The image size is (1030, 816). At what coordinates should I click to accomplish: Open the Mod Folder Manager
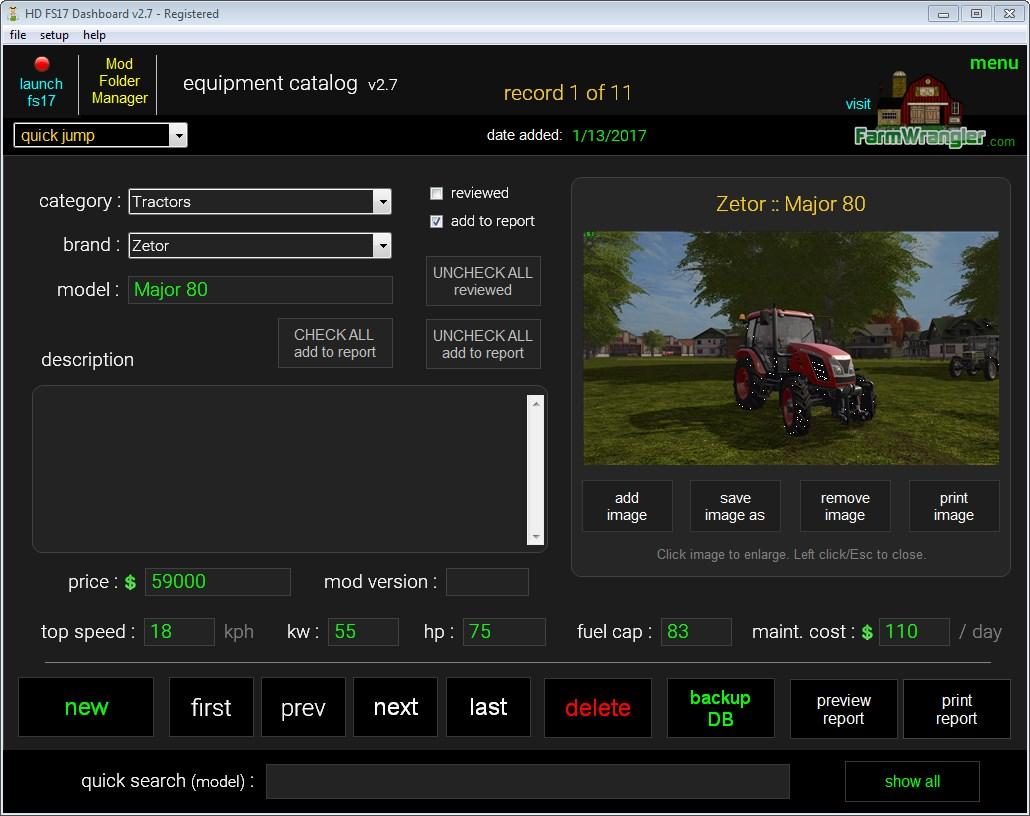[119, 81]
